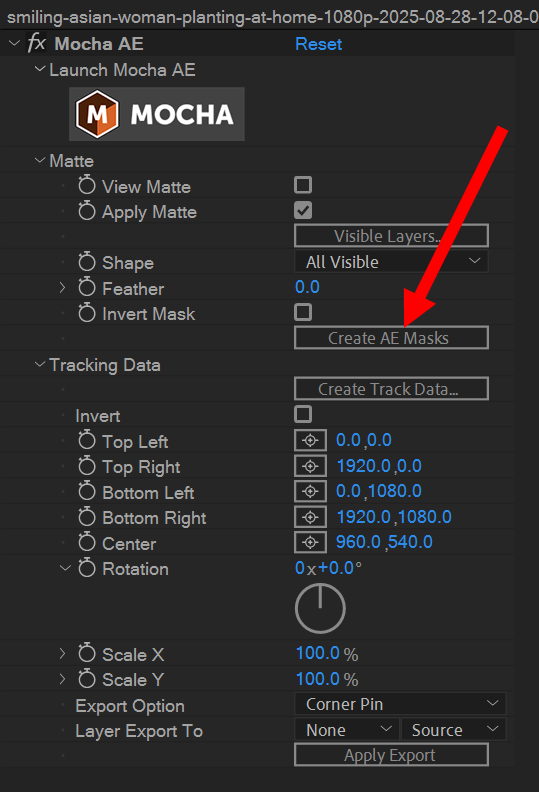The image size is (539, 792).
Task: Open the Export Option Corner Pin dropdown
Action: [400, 704]
